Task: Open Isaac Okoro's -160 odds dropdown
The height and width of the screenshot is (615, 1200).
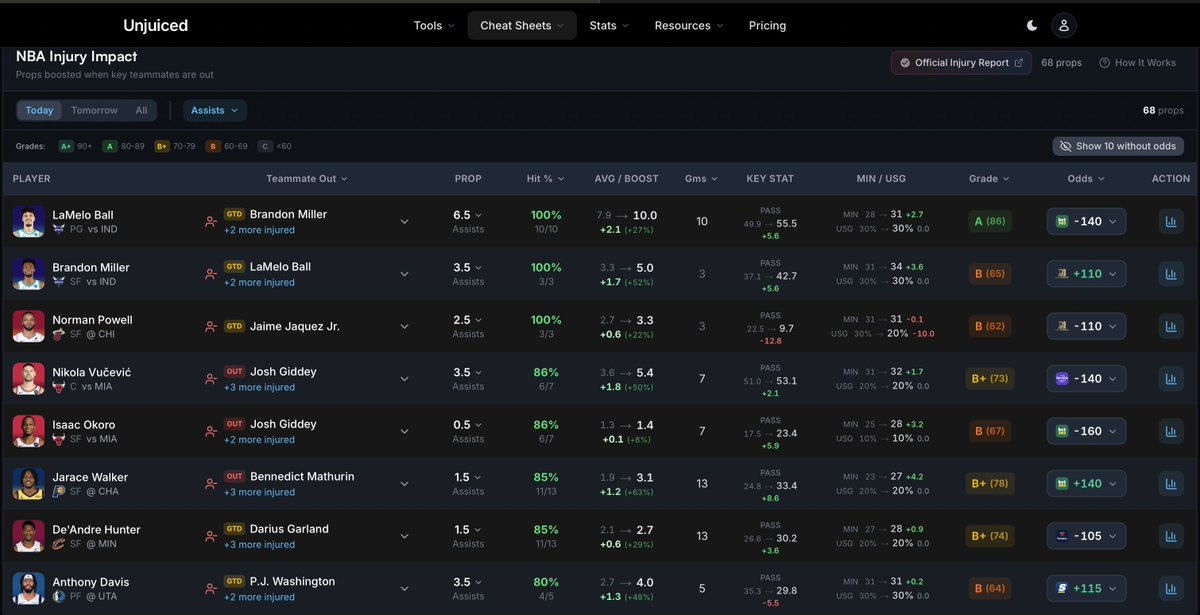Action: (1087, 431)
